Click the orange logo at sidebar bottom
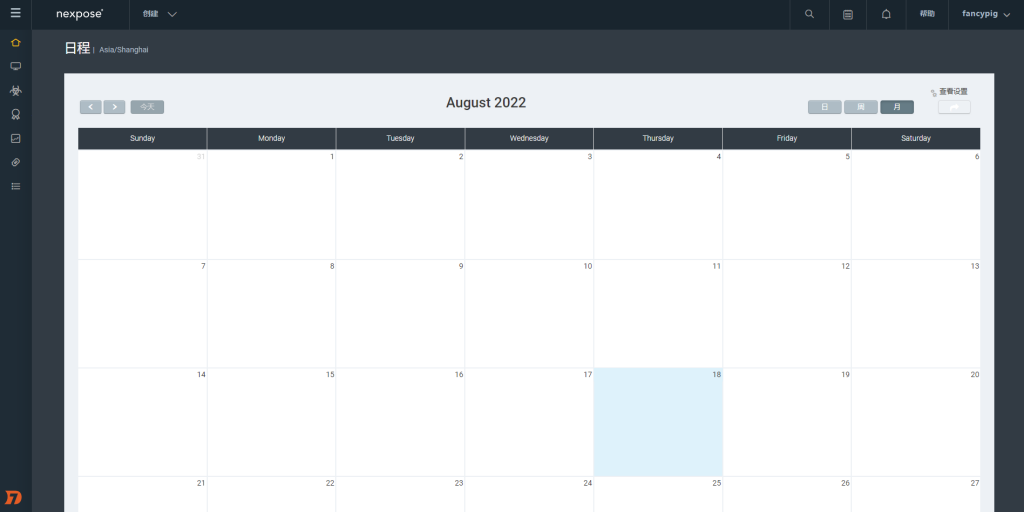This screenshot has height=512, width=1024. [14, 498]
